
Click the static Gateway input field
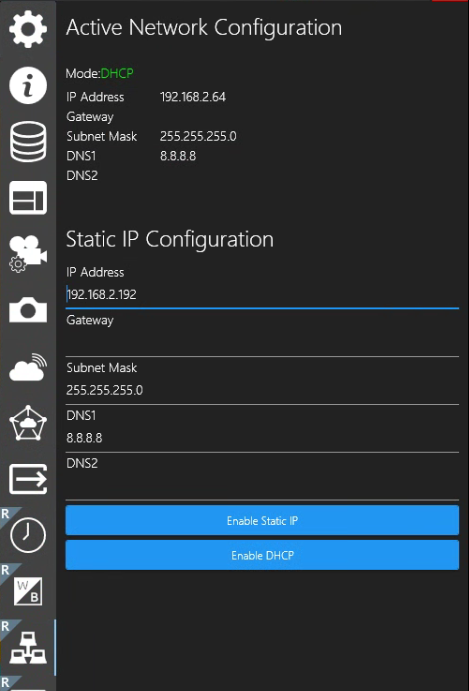(262, 343)
